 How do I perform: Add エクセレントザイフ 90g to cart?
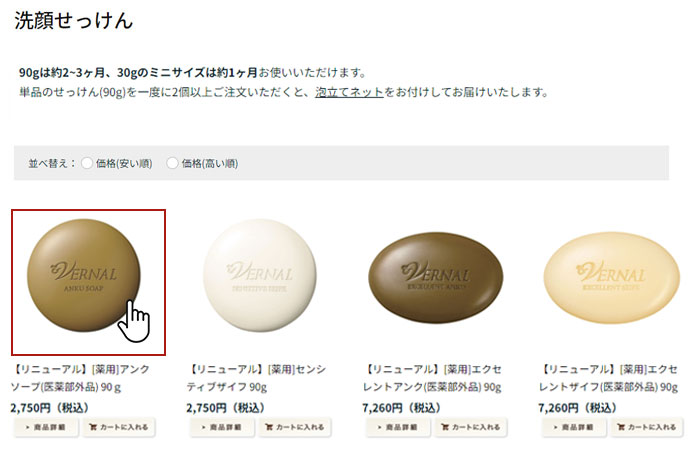[646, 427]
